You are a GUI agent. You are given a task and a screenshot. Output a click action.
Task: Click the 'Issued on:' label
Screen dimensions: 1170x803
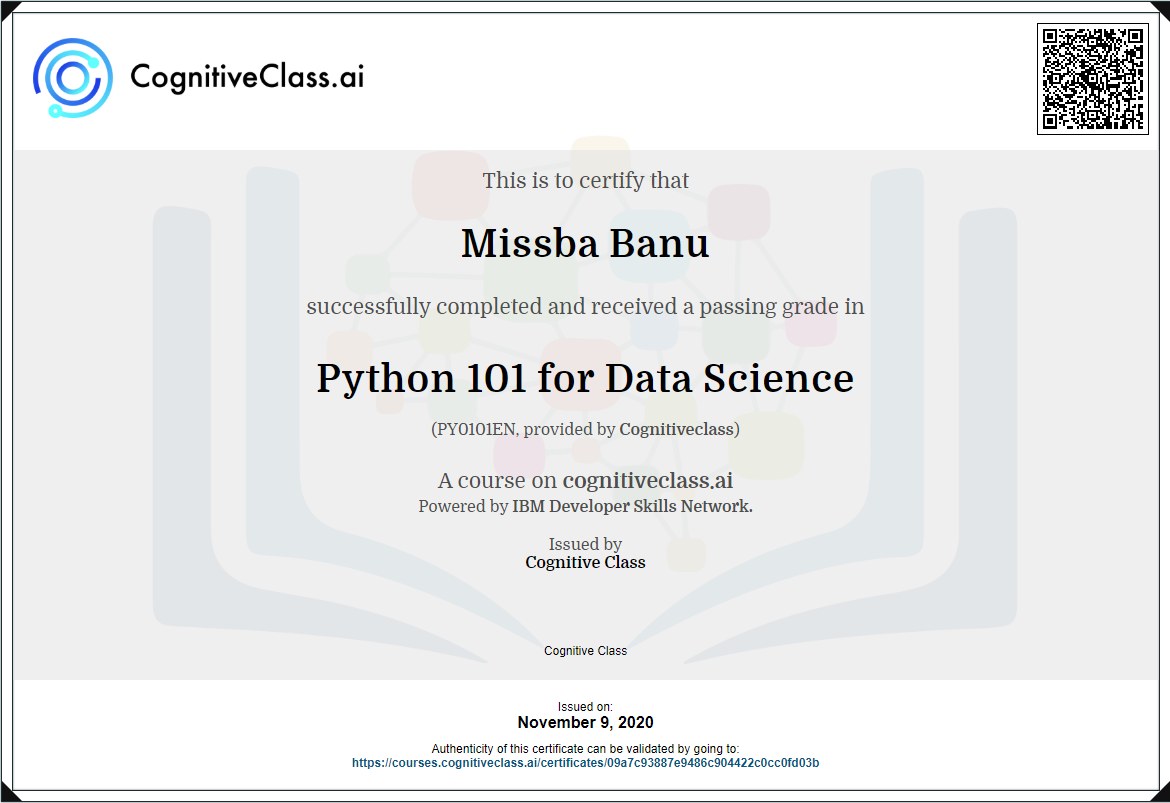pyautogui.click(x=585, y=707)
